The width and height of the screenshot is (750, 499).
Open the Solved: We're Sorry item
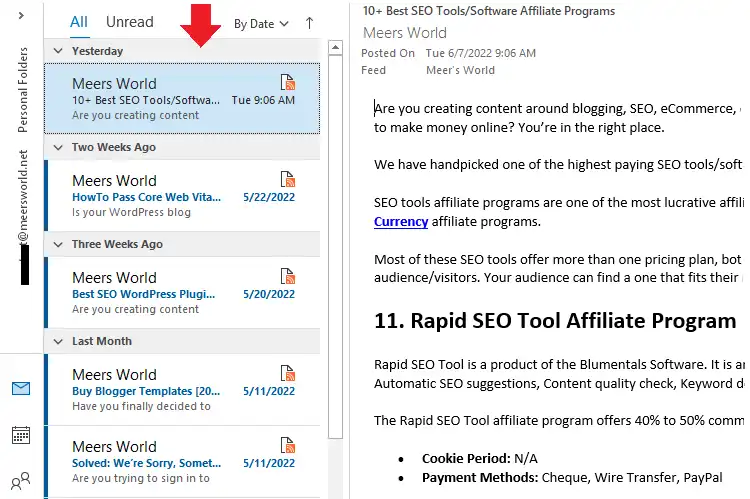(182, 462)
